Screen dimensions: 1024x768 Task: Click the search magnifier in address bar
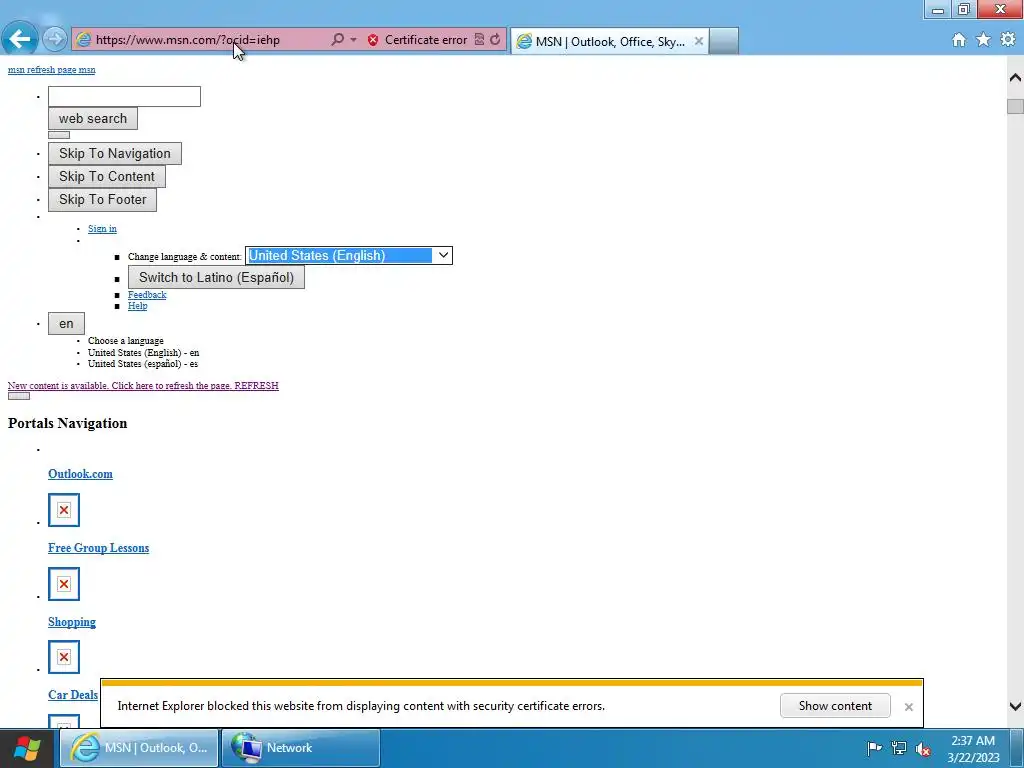337,39
